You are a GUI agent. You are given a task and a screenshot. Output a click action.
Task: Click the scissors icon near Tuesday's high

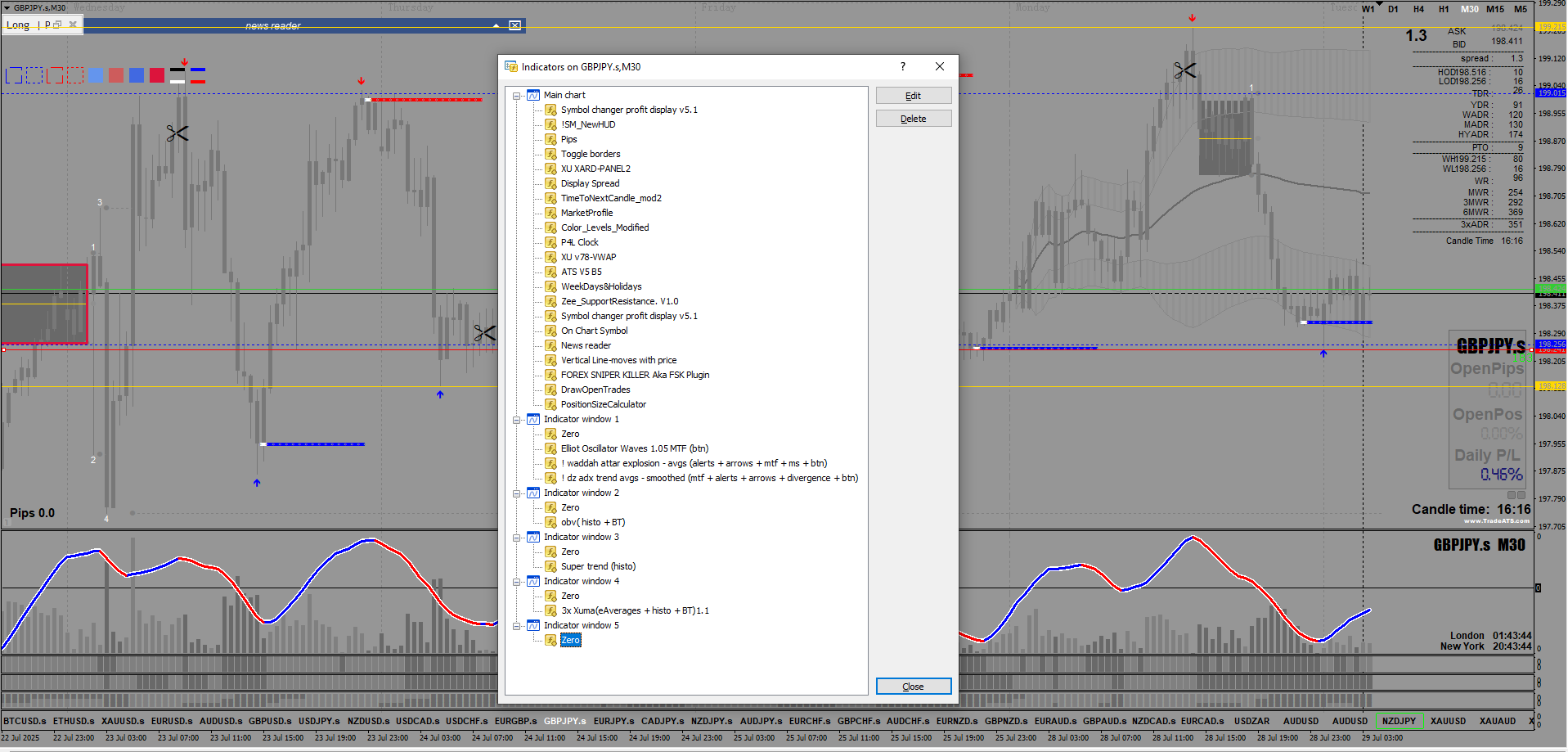click(x=1184, y=71)
